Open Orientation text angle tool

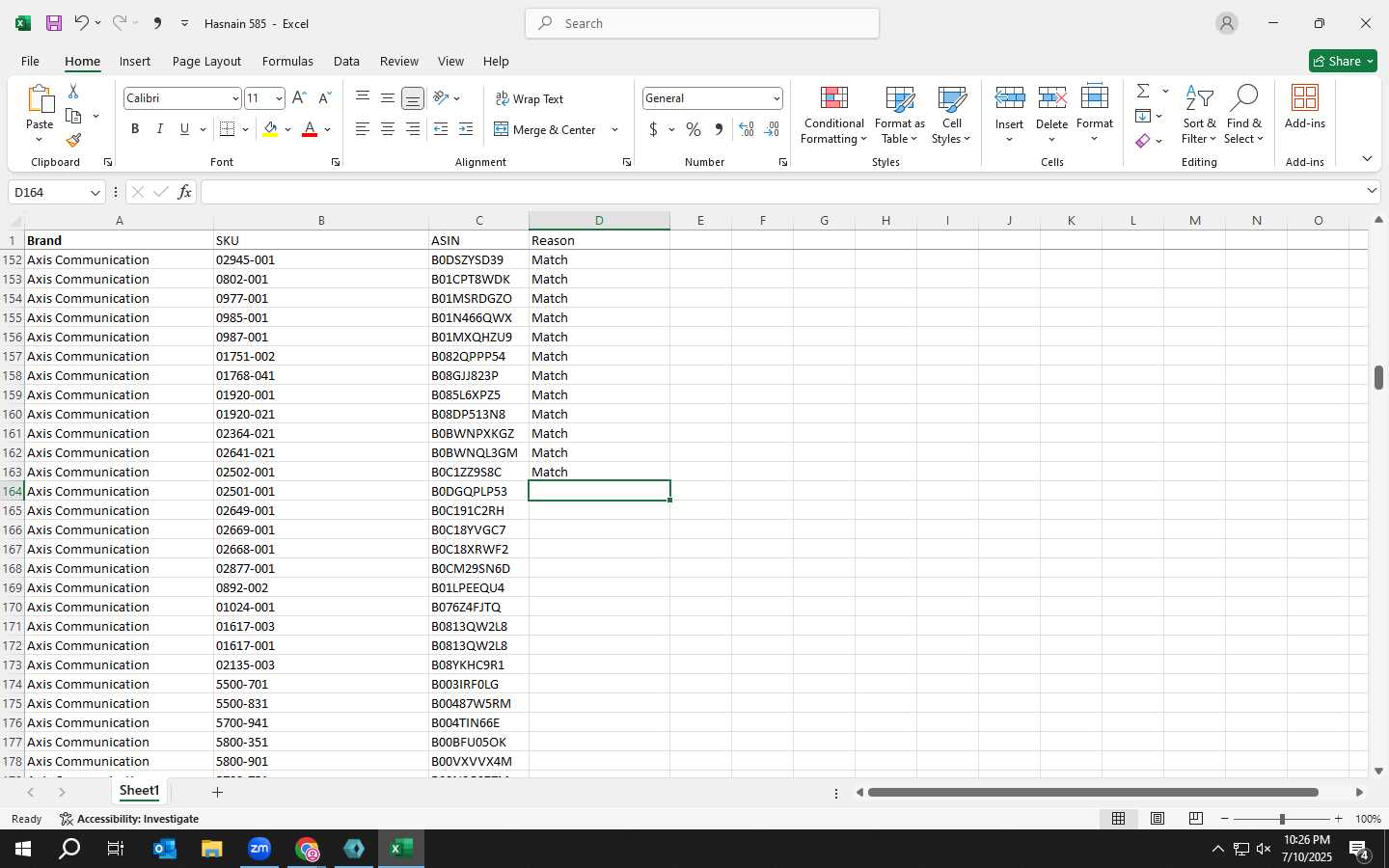(441, 98)
